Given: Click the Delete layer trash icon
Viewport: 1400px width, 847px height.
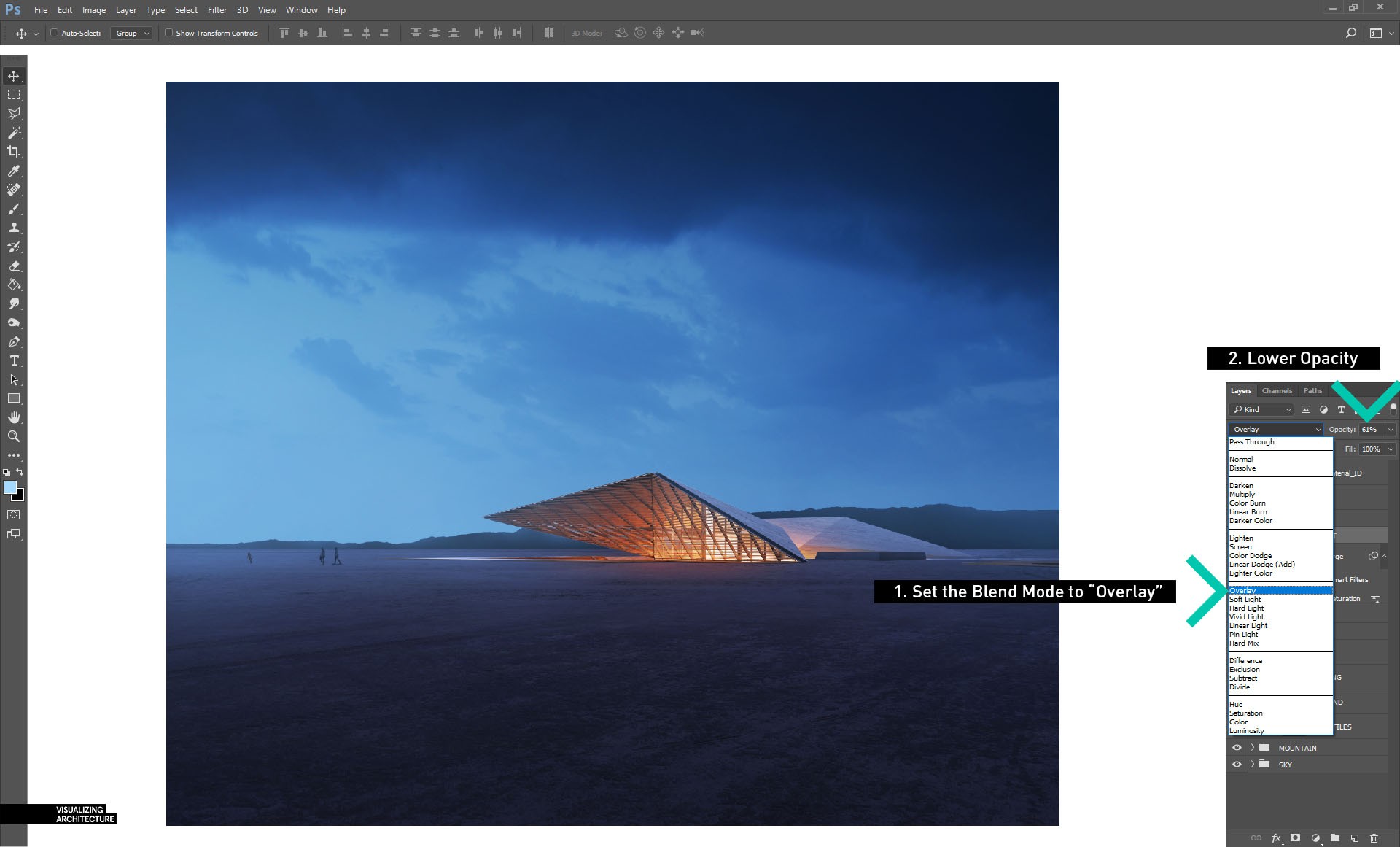Looking at the screenshot, I should point(1374,838).
